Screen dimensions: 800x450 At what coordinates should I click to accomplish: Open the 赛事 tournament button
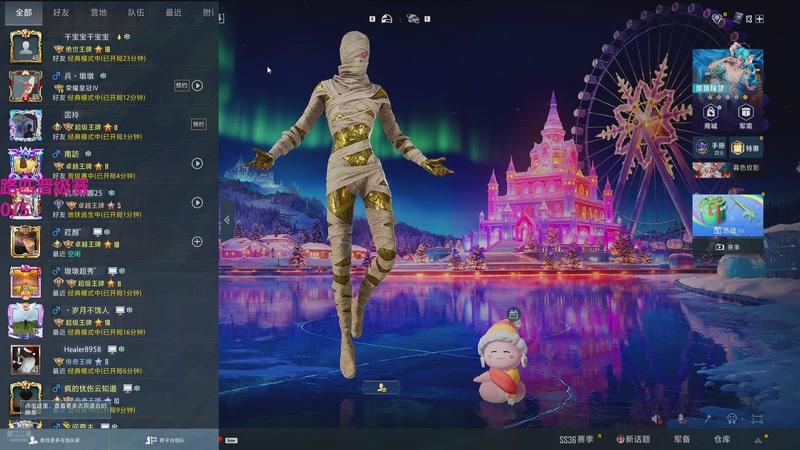[x=728, y=247]
